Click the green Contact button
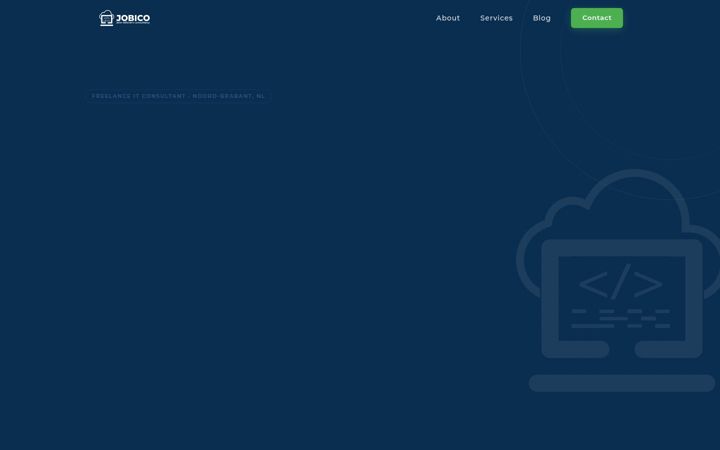720x450 pixels. point(596,18)
